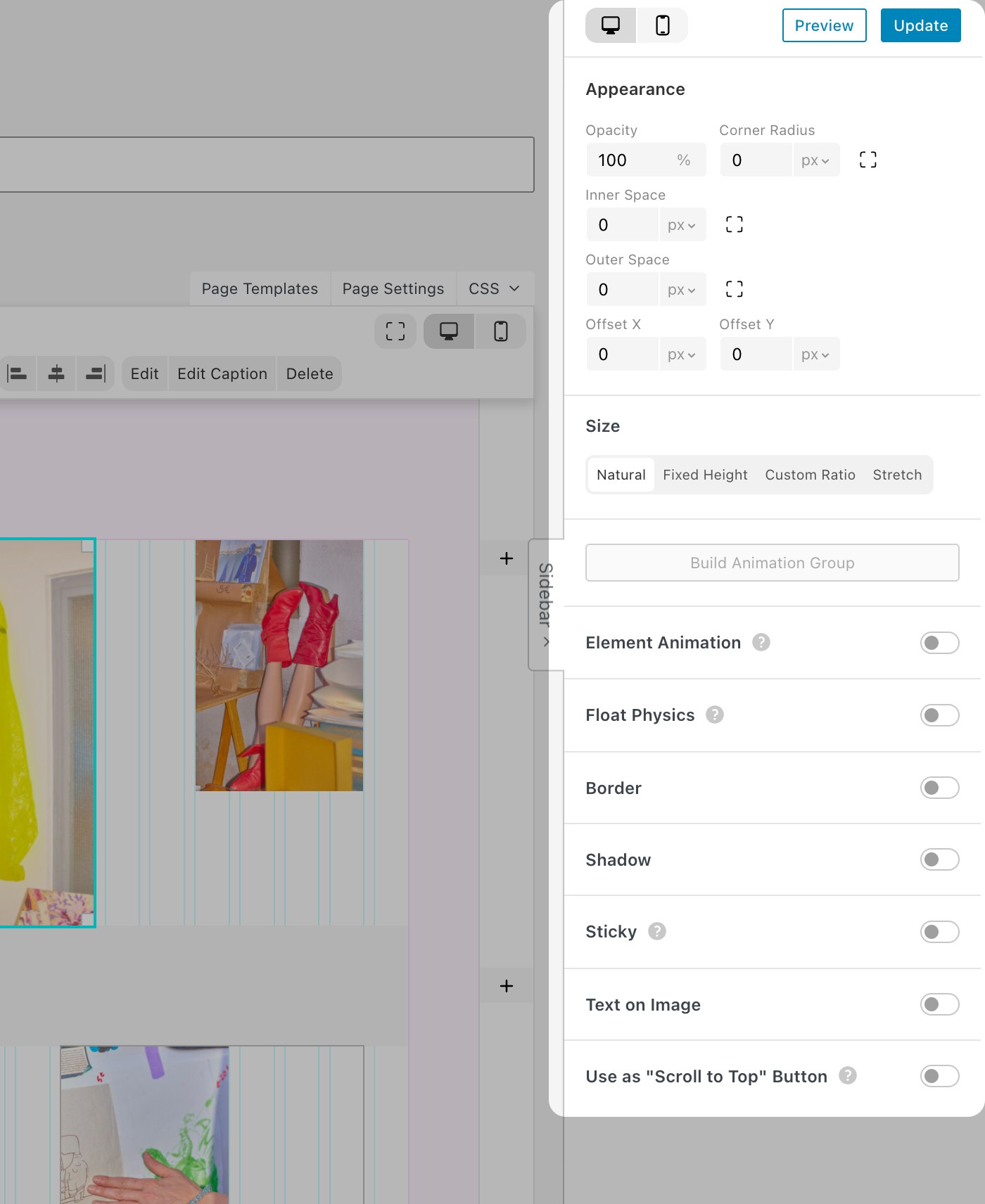Open Offset X unit dropdown
985x1204 pixels.
pyautogui.click(x=682, y=354)
